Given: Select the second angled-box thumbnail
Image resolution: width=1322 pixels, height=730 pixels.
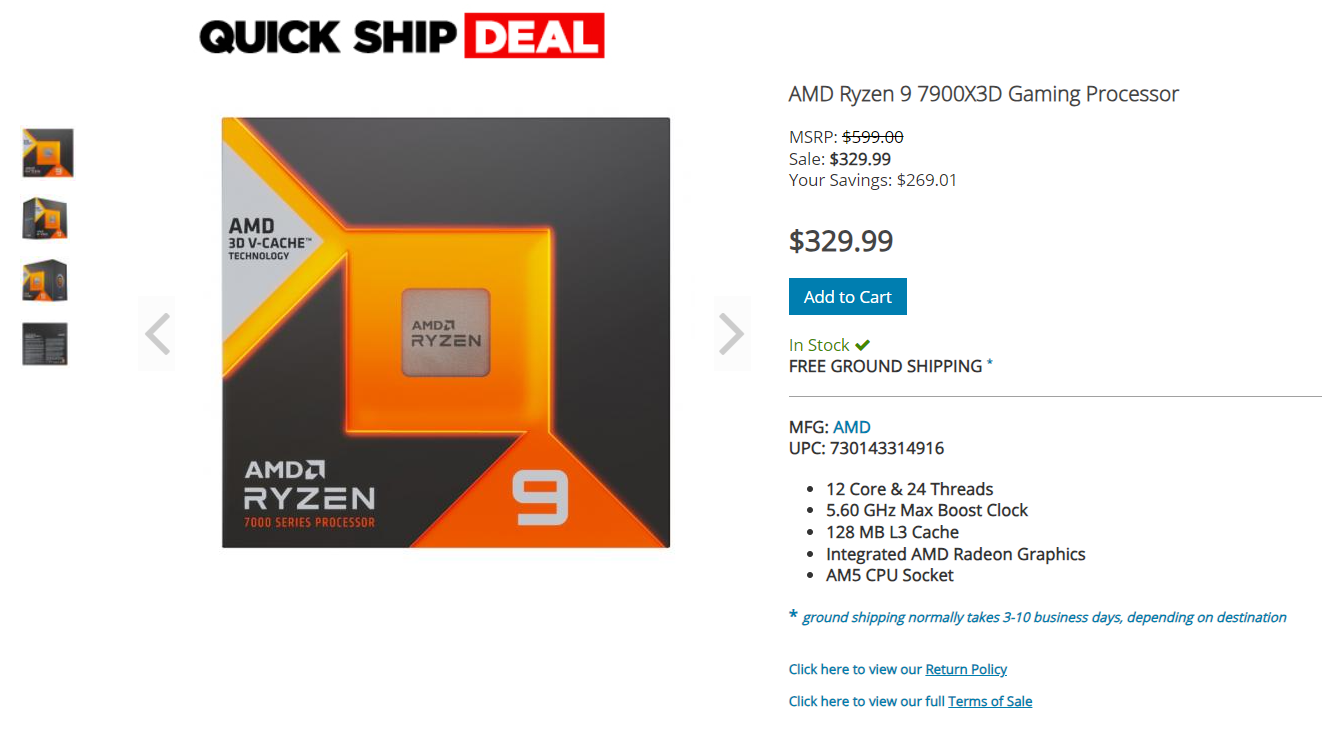Looking at the screenshot, I should (x=45, y=218).
